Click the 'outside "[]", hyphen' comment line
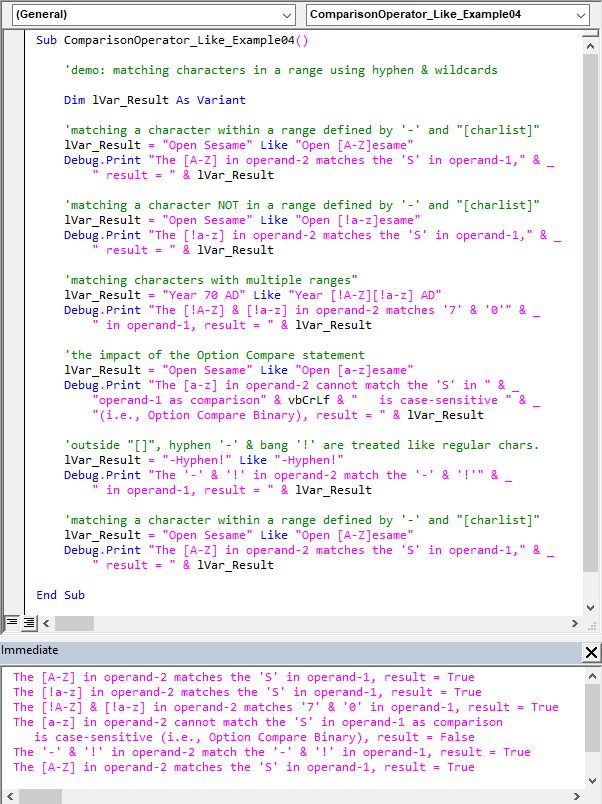The image size is (602, 804). 302,446
